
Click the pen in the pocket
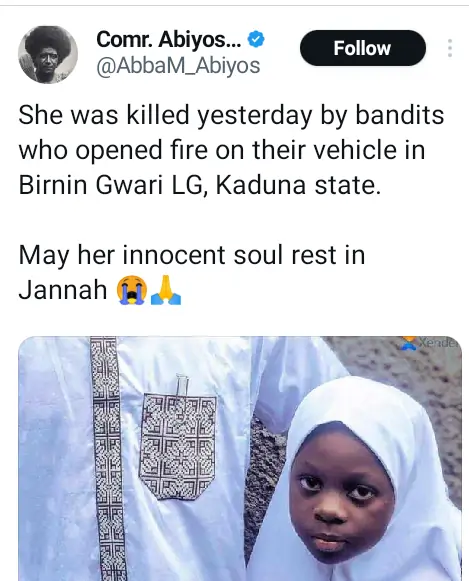182,385
